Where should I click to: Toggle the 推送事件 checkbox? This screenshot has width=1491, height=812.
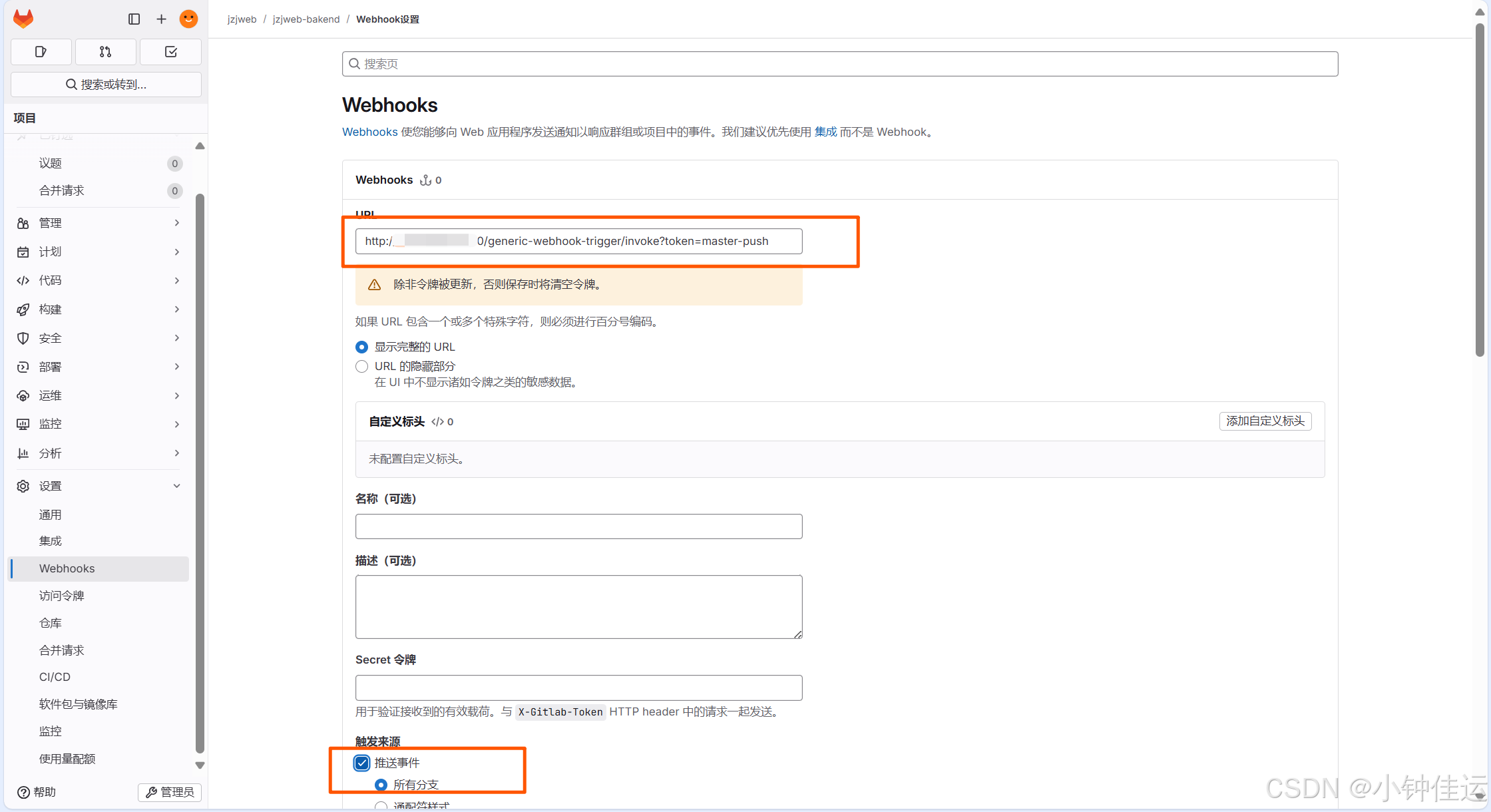click(362, 763)
